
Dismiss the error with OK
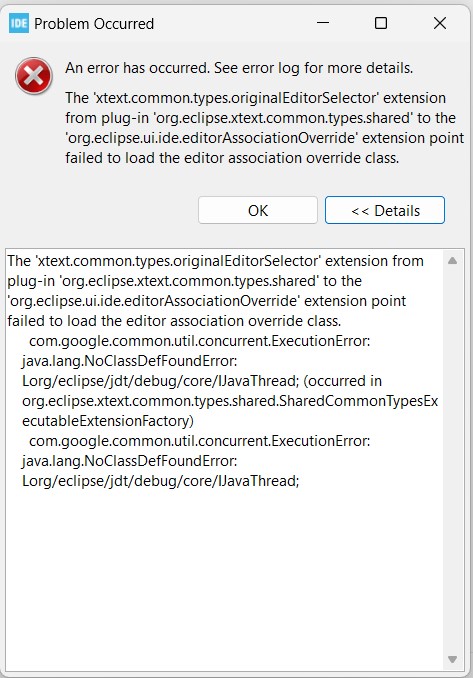click(x=258, y=211)
